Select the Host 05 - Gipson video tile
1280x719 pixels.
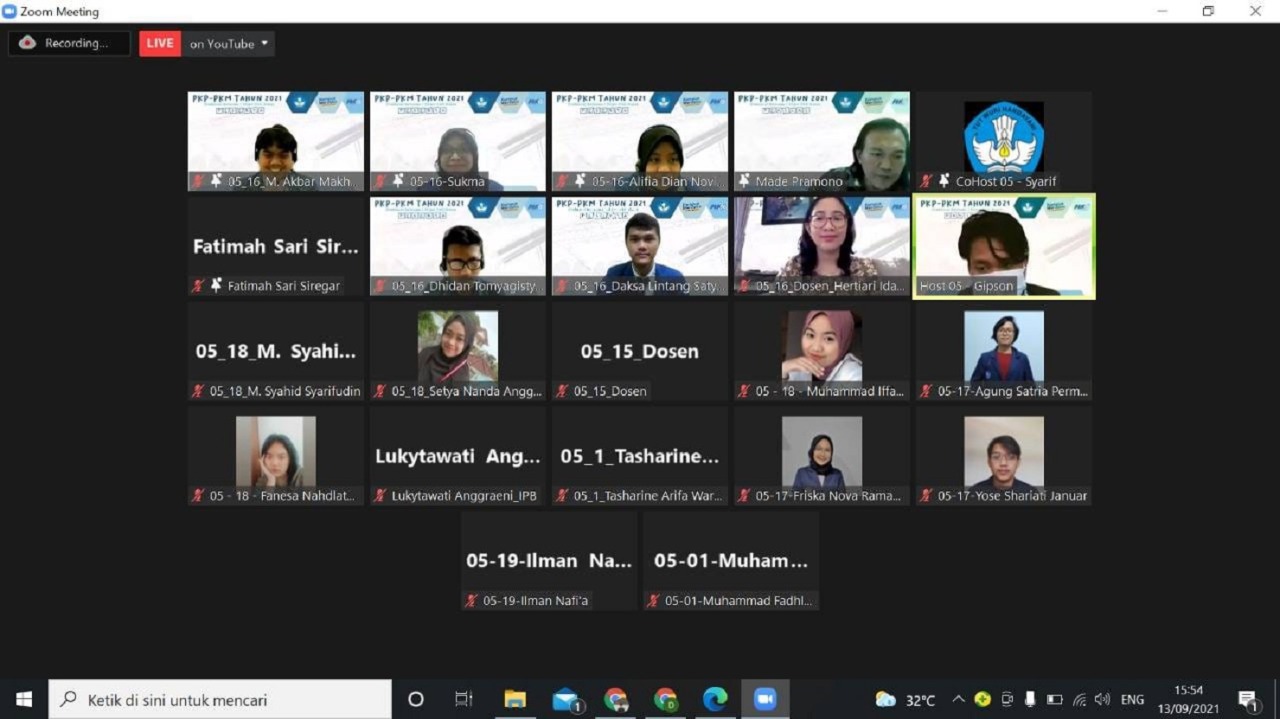[1004, 246]
